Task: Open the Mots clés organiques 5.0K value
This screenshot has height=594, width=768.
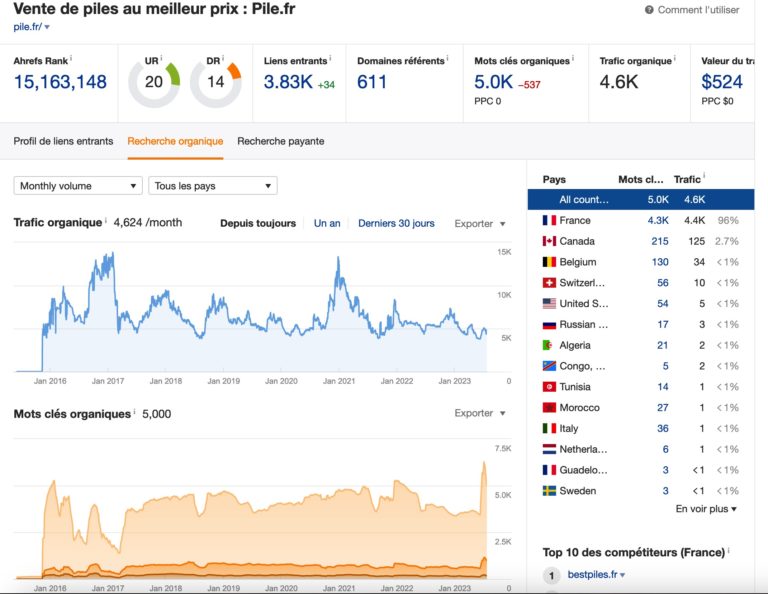Action: [x=493, y=82]
